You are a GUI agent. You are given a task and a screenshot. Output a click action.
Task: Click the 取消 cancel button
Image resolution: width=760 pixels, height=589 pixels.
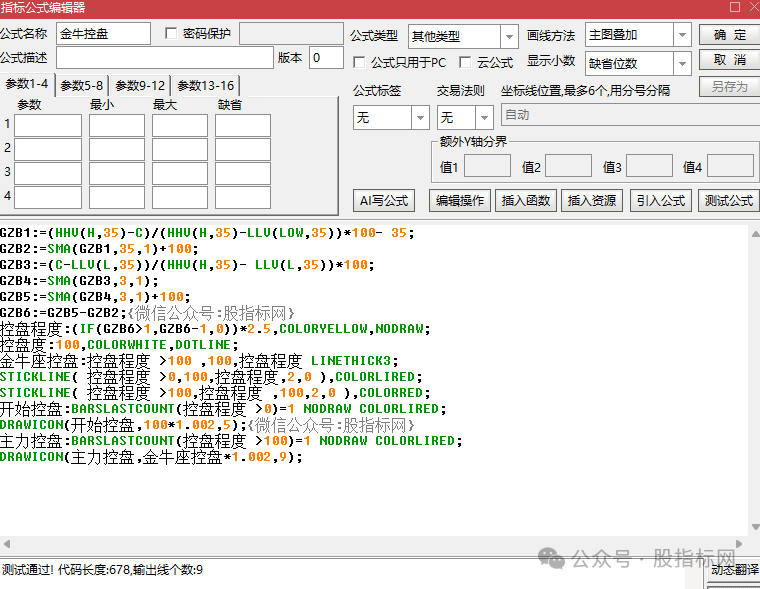pos(729,60)
